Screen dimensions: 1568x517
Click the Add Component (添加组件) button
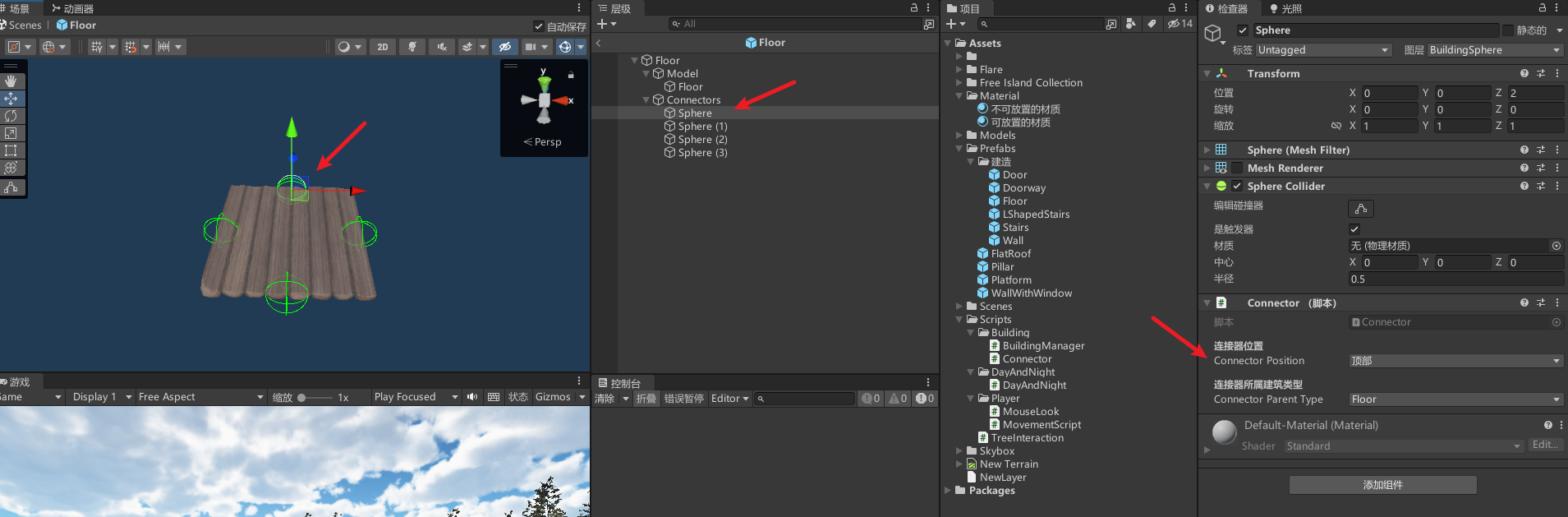(1382, 485)
